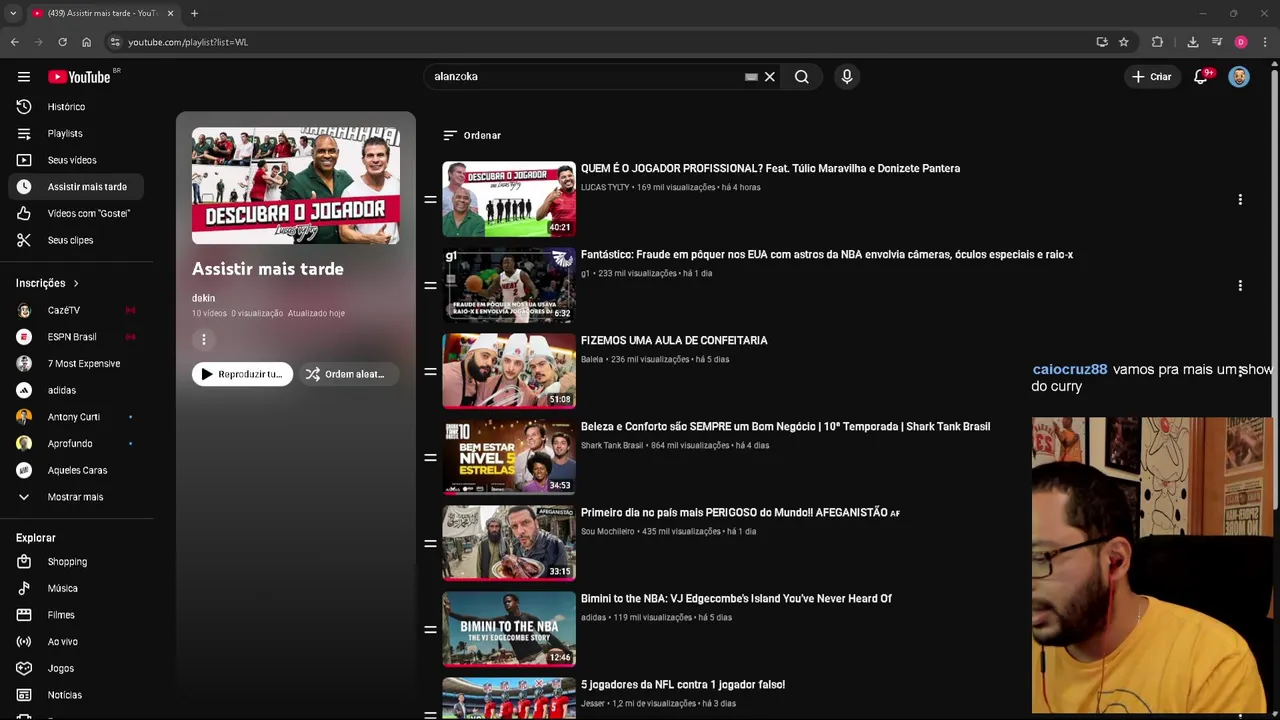Open video QUEM É O JOGADOR PROFISSIONAL

(770, 169)
